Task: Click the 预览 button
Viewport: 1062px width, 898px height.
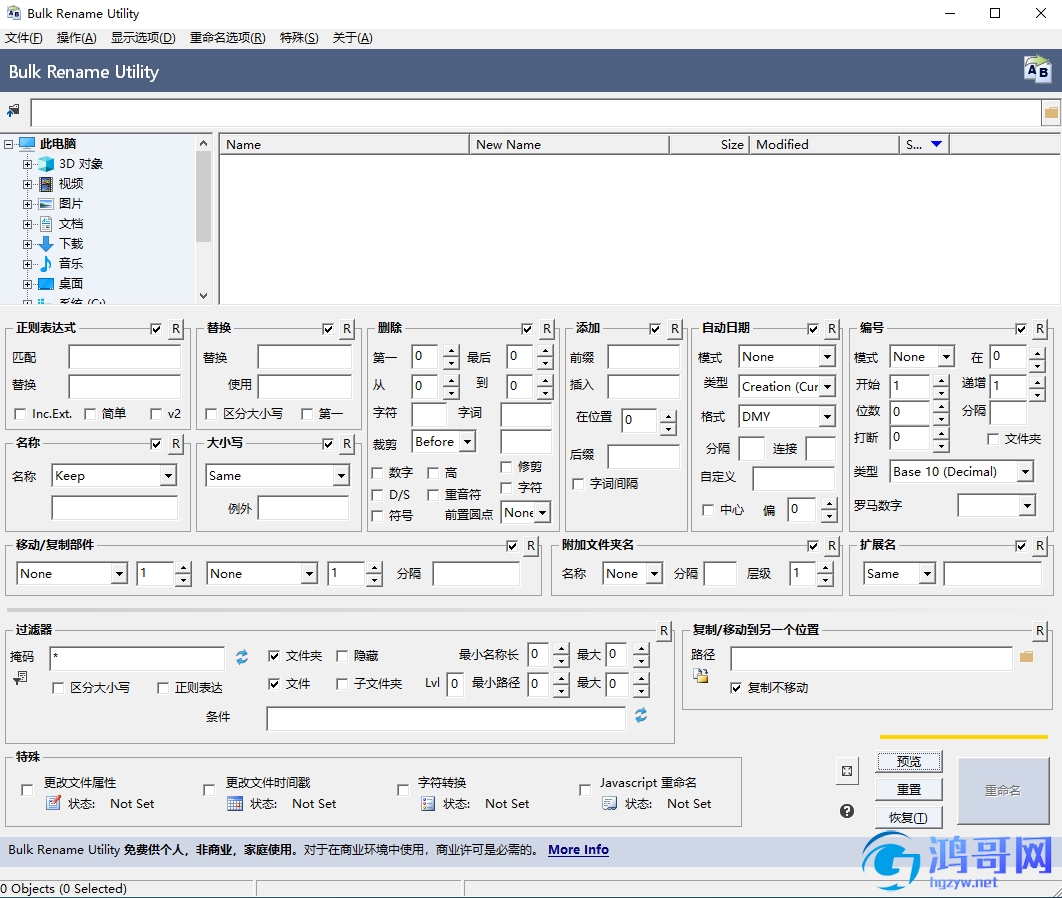Action: coord(908,762)
